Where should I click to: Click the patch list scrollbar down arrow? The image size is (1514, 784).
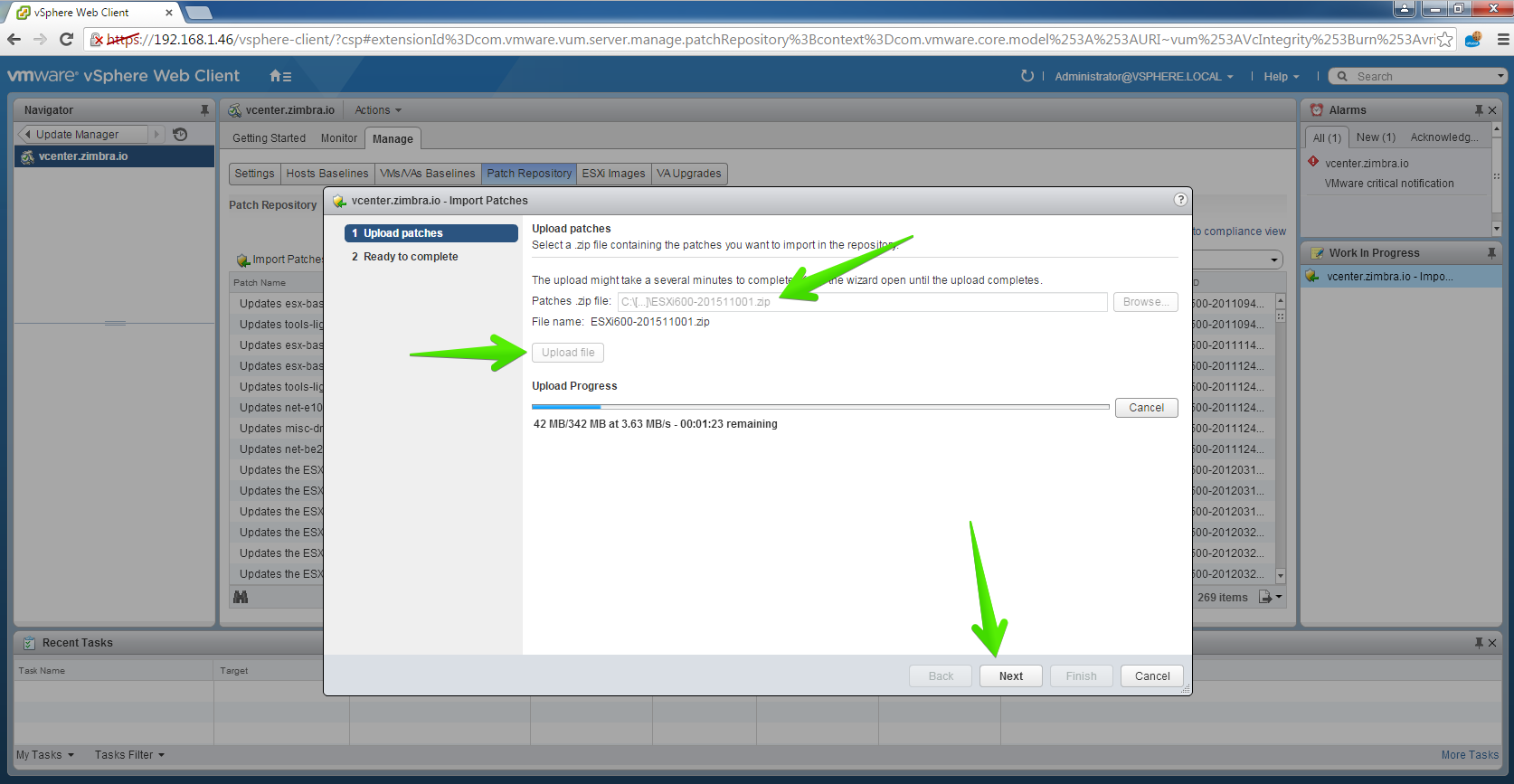pyautogui.click(x=1281, y=576)
